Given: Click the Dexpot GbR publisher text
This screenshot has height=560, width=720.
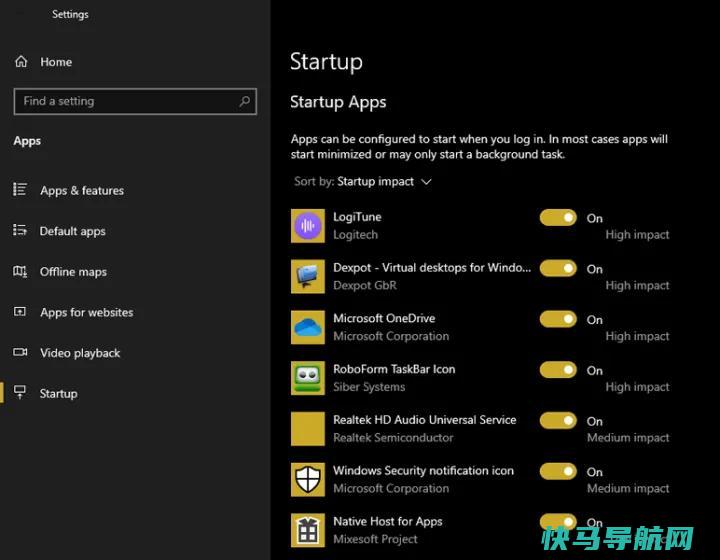Looking at the screenshot, I should click(365, 286).
